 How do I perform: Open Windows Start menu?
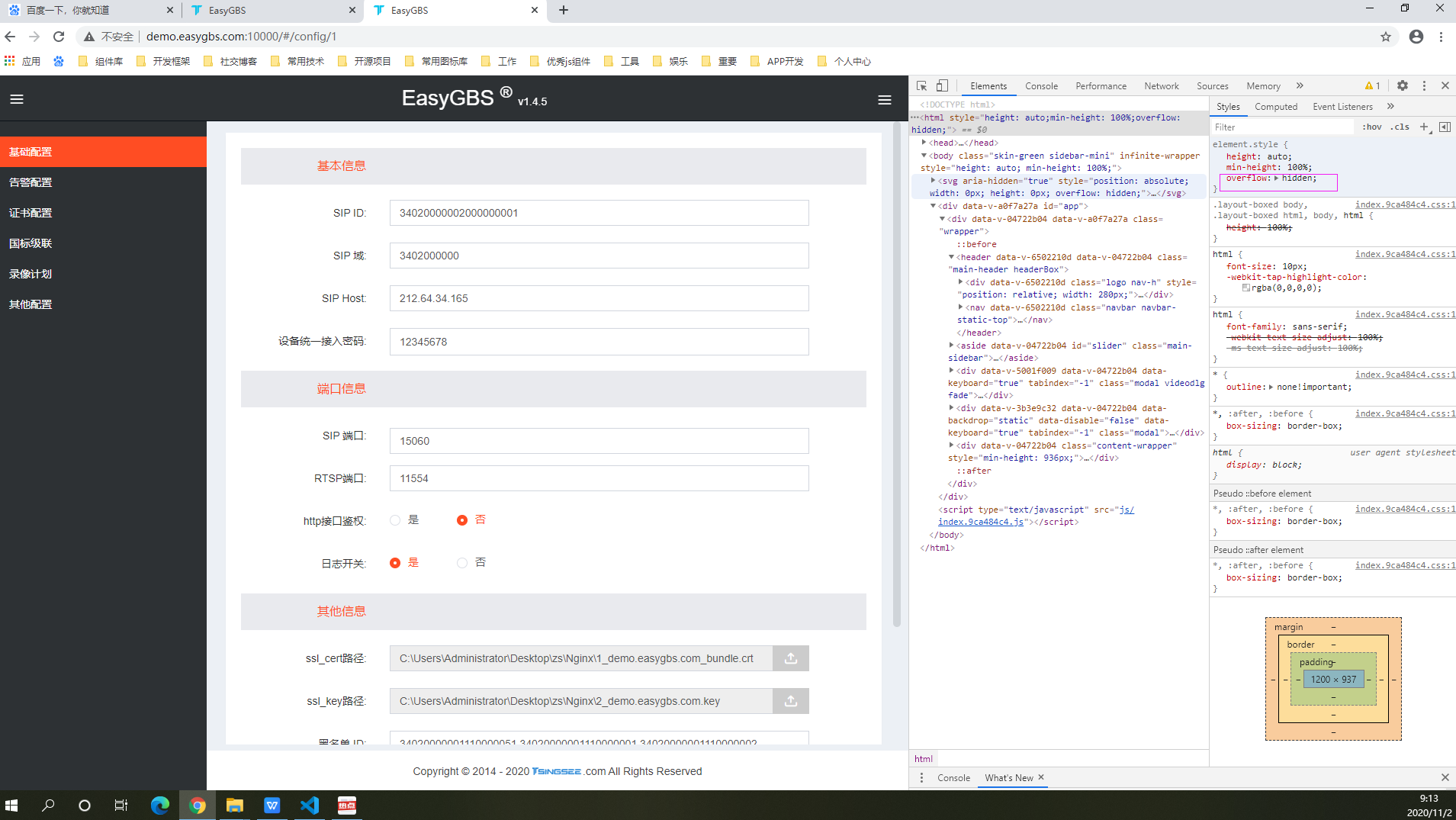point(11,806)
